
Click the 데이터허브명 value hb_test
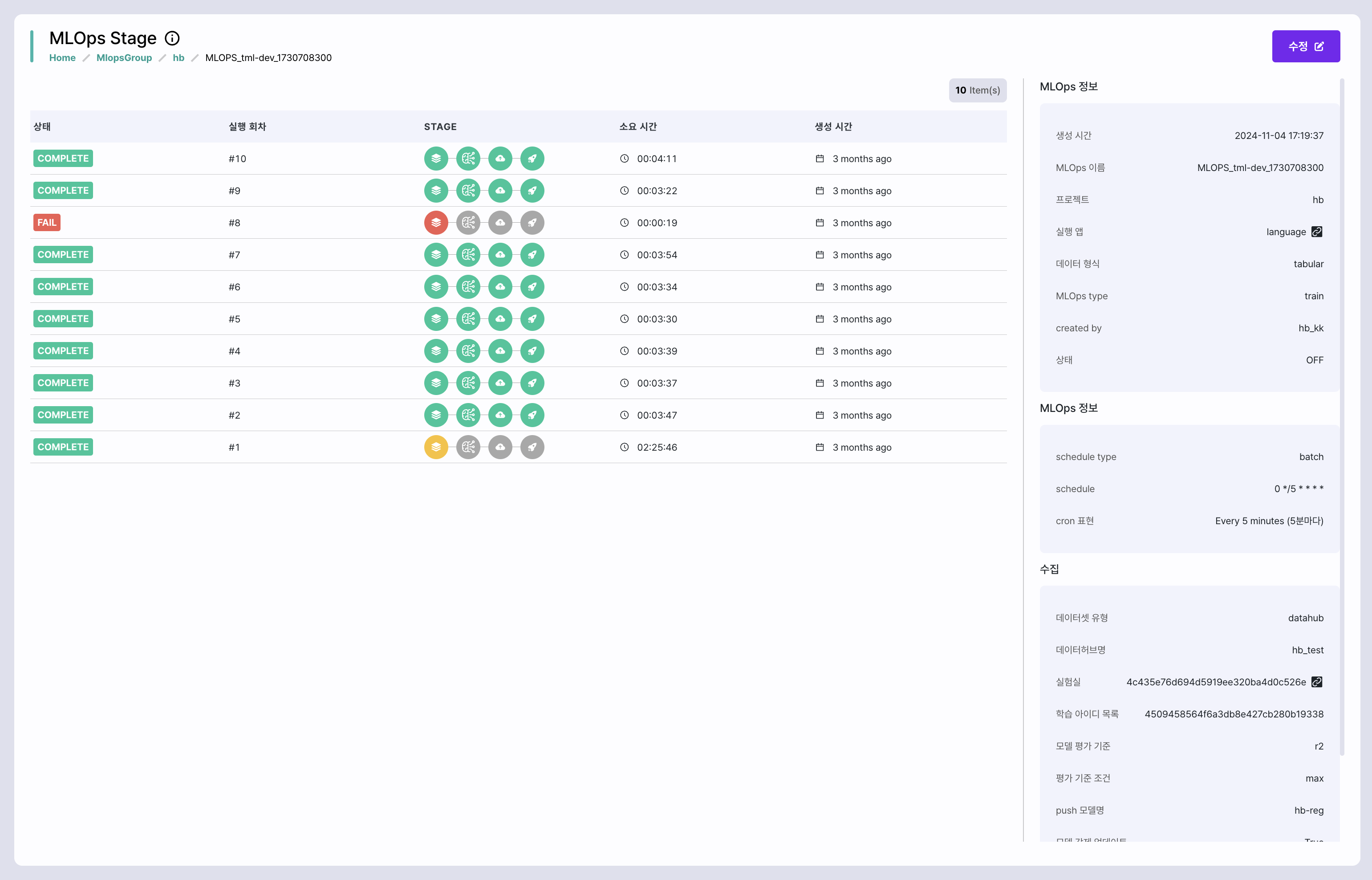coord(1307,650)
